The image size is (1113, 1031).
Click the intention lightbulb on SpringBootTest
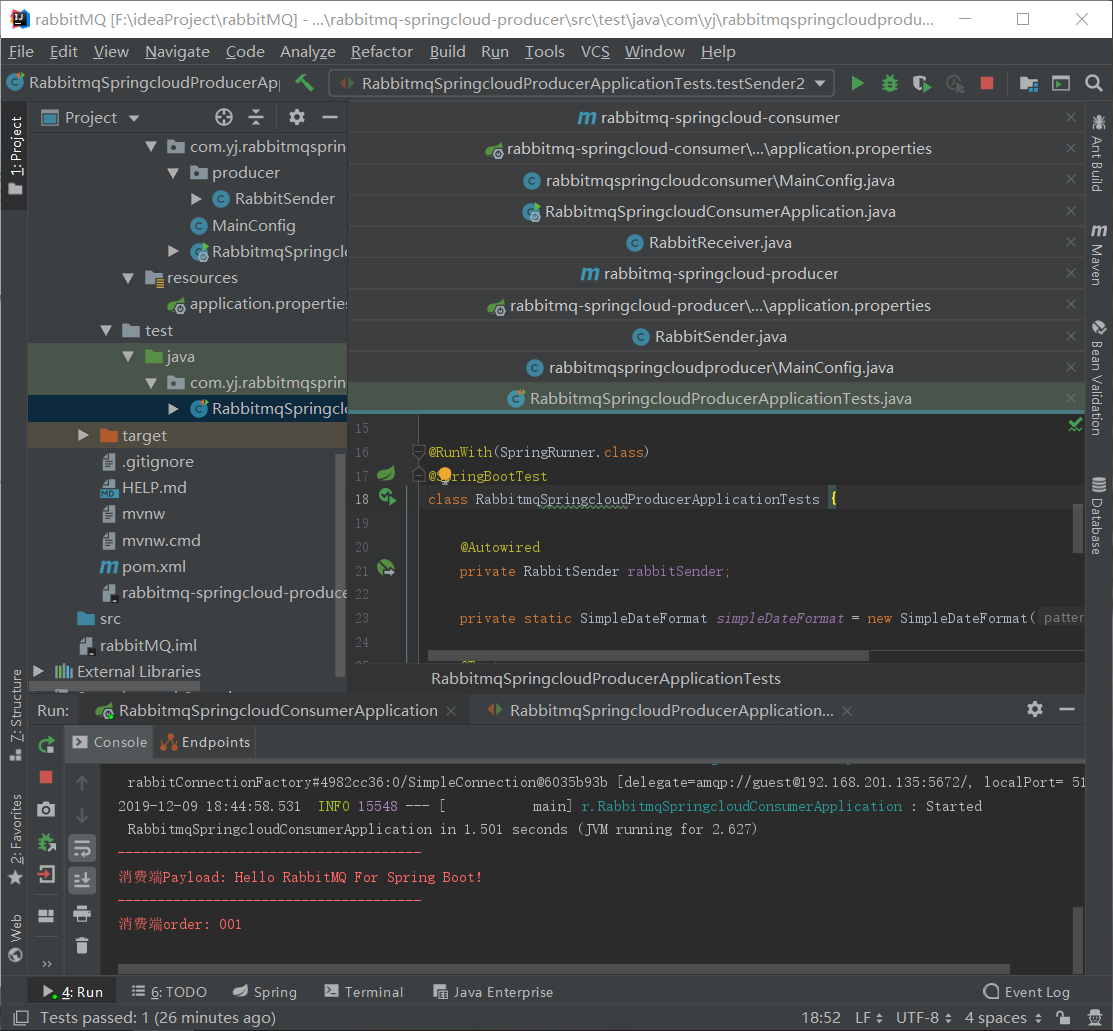(x=444, y=474)
